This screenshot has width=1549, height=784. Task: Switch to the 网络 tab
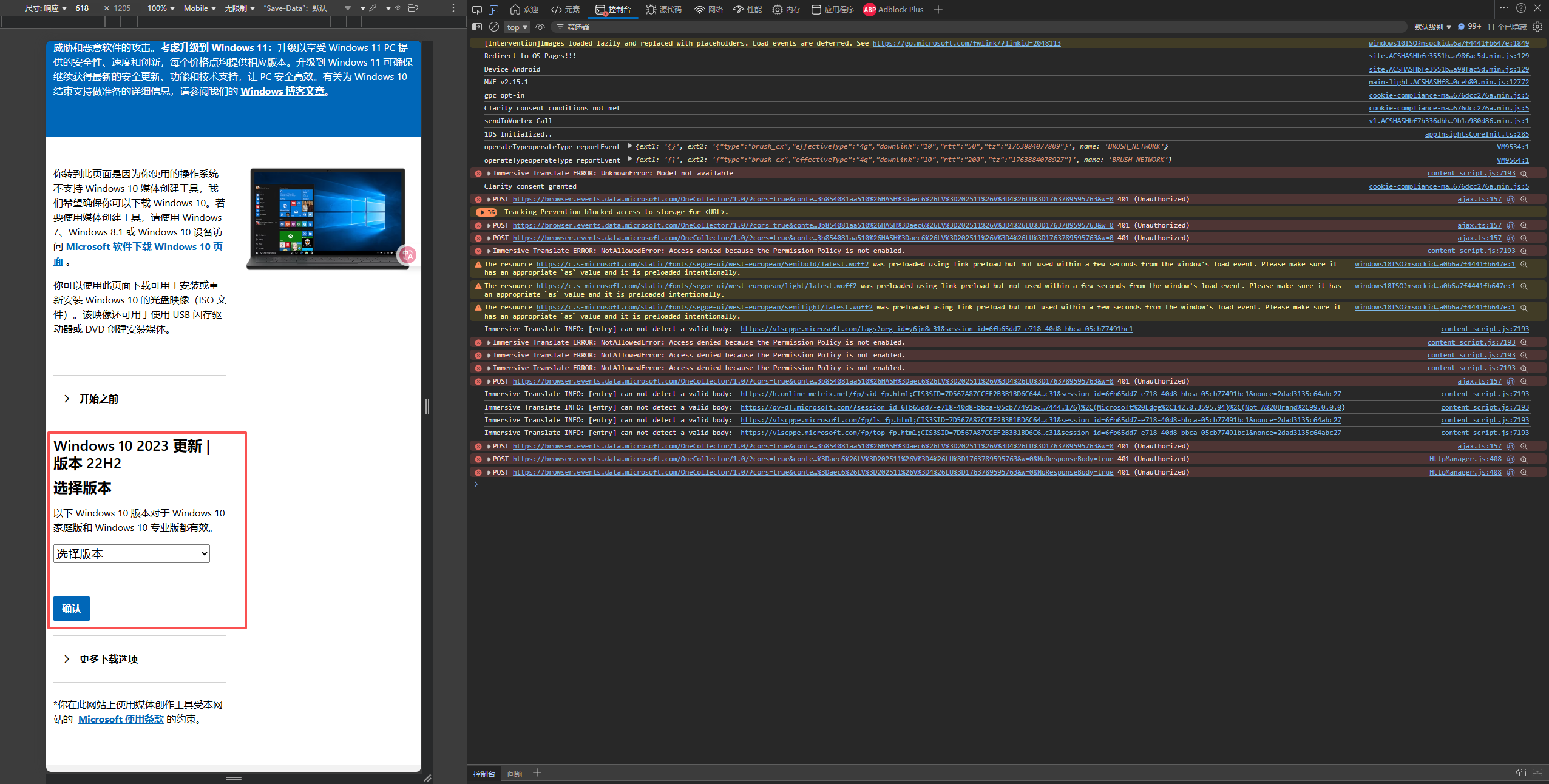[x=709, y=10]
